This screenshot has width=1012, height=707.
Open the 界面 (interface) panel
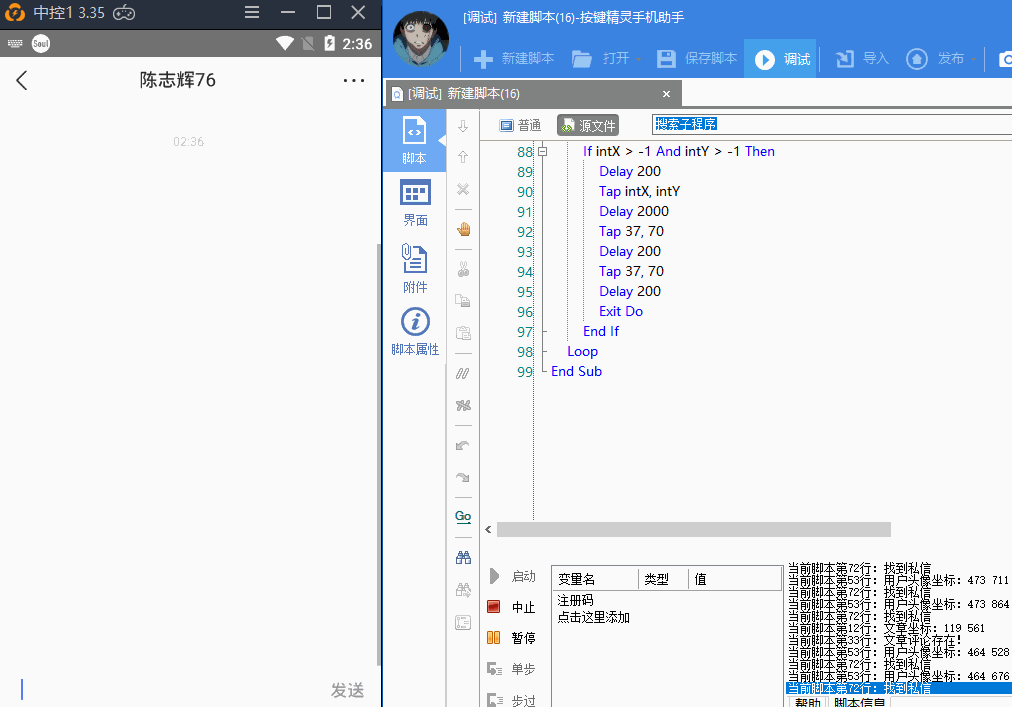[x=415, y=203]
